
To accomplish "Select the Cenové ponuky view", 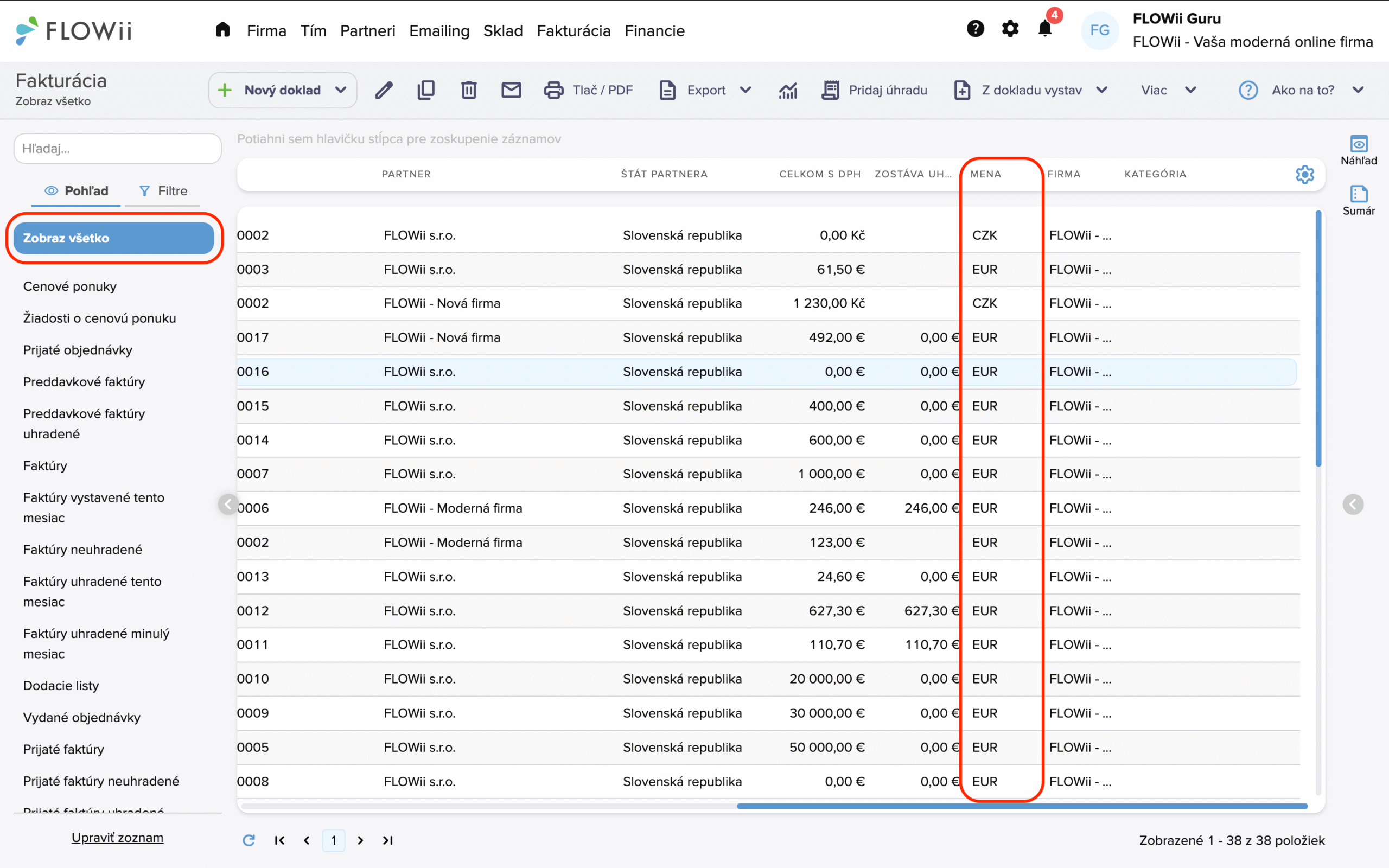I will tap(69, 286).
